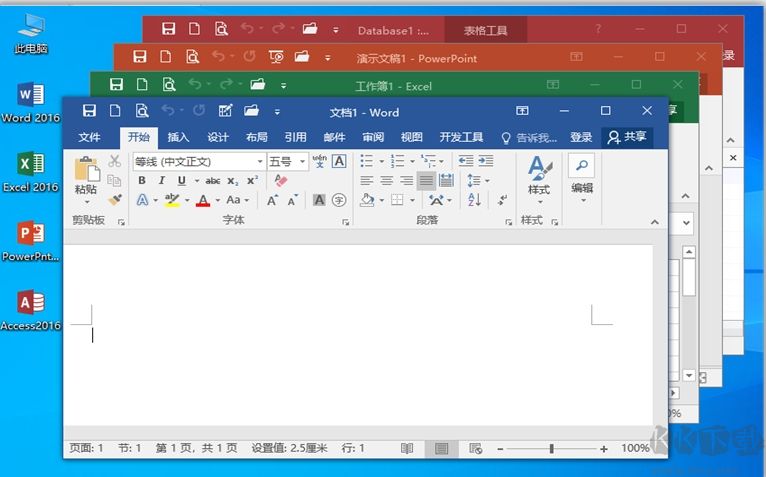Image resolution: width=766 pixels, height=477 pixels.
Task: Open Excel 2016 desktop shortcut
Action: click(31, 172)
